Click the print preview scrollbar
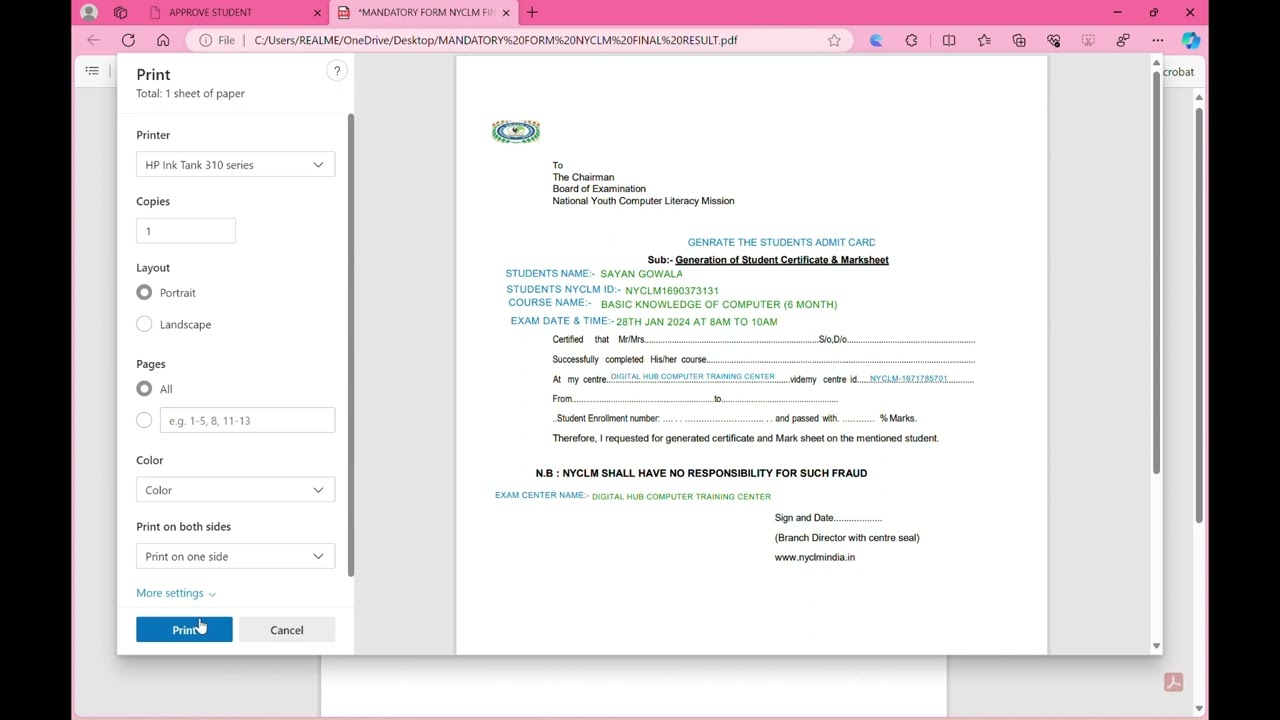The image size is (1280, 720). click(1157, 272)
